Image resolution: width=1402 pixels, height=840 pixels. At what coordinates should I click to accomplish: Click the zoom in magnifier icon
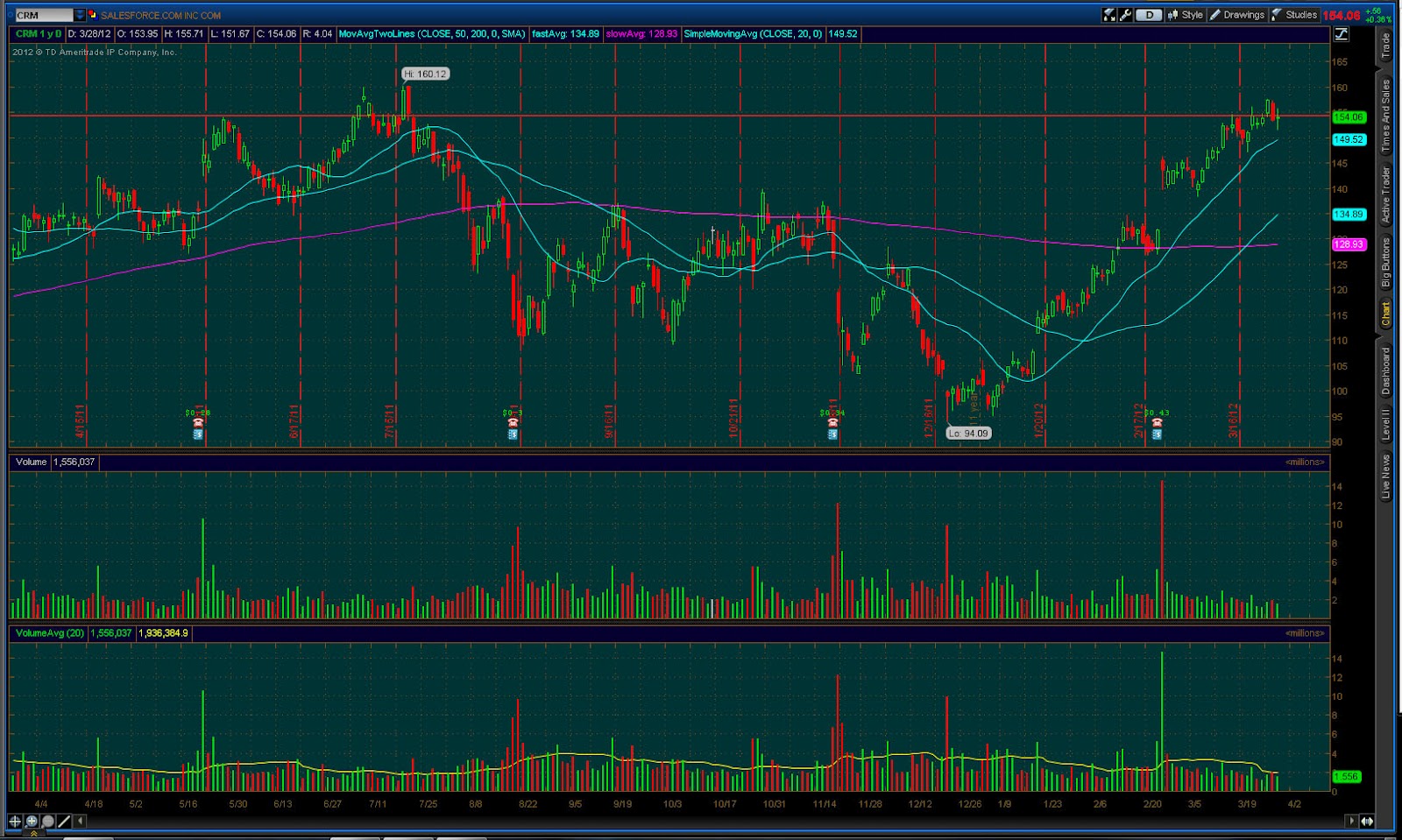(x=32, y=821)
